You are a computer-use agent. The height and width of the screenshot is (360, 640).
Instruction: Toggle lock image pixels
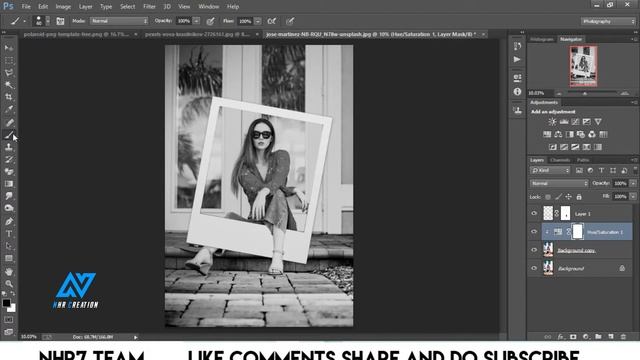[558, 197]
